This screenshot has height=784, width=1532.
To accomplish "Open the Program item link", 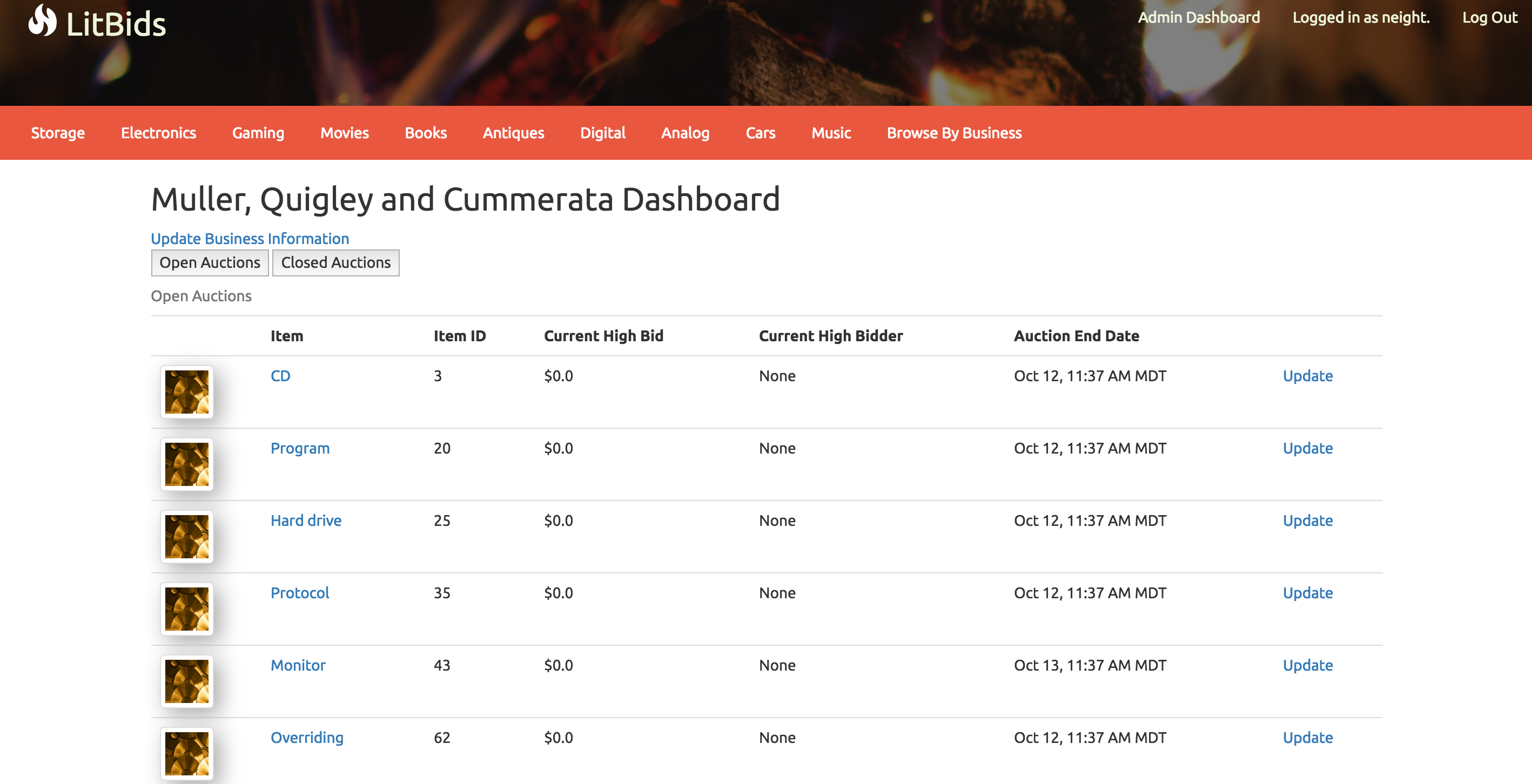I will (300, 448).
